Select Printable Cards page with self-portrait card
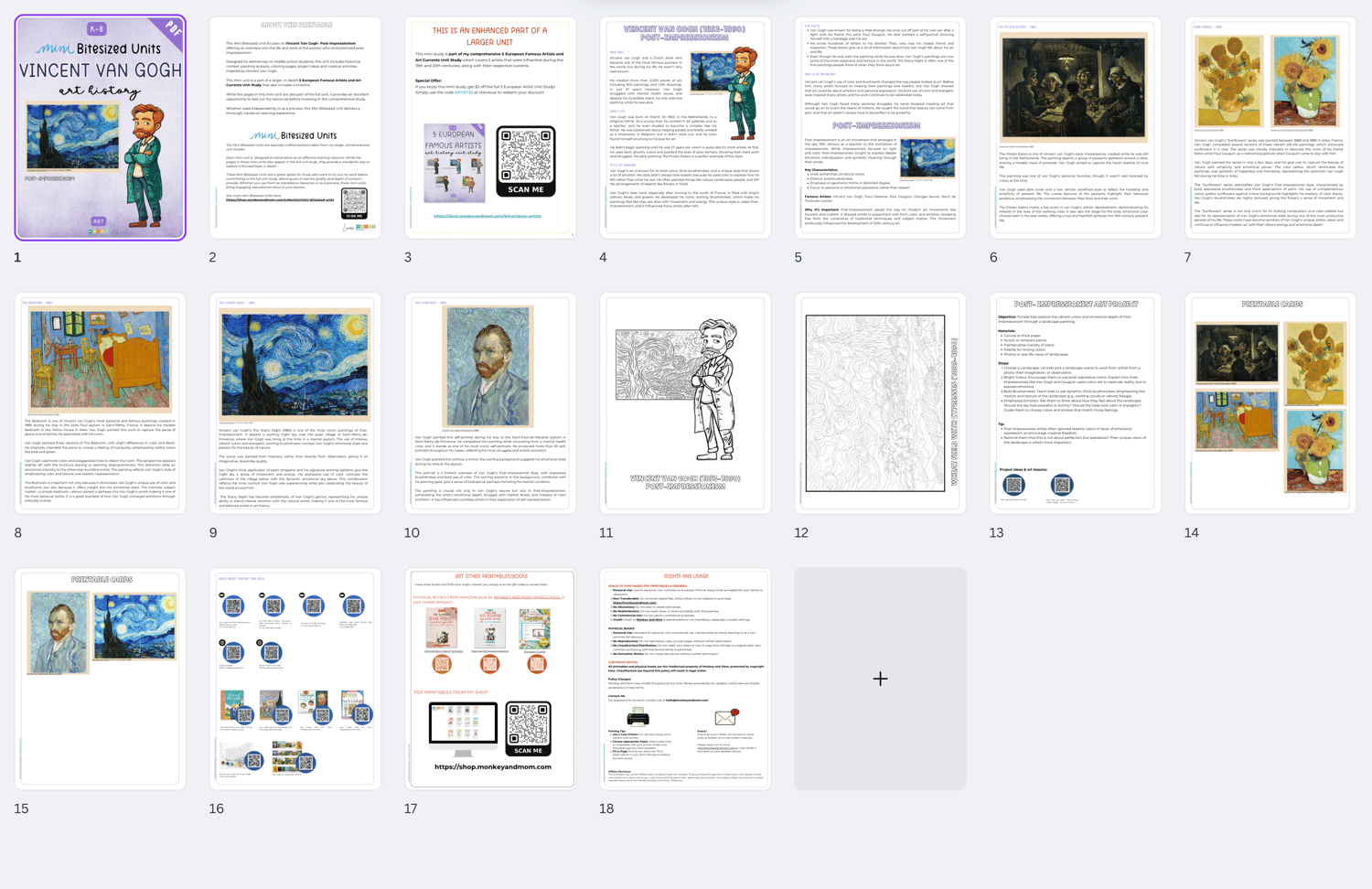This screenshot has height=889, width=1372. [x=100, y=679]
